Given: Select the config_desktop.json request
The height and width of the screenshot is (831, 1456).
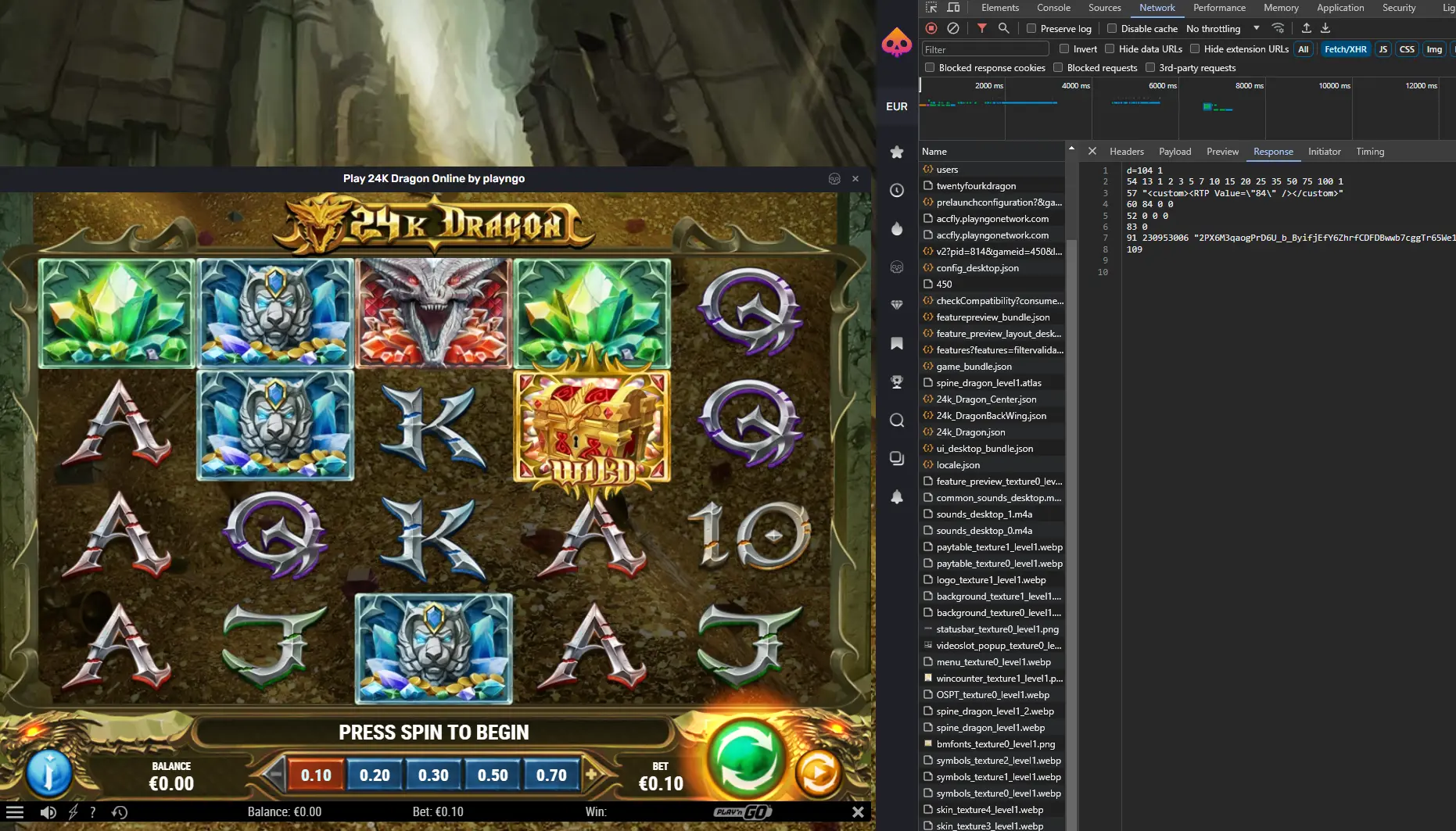Looking at the screenshot, I should tap(992, 268).
